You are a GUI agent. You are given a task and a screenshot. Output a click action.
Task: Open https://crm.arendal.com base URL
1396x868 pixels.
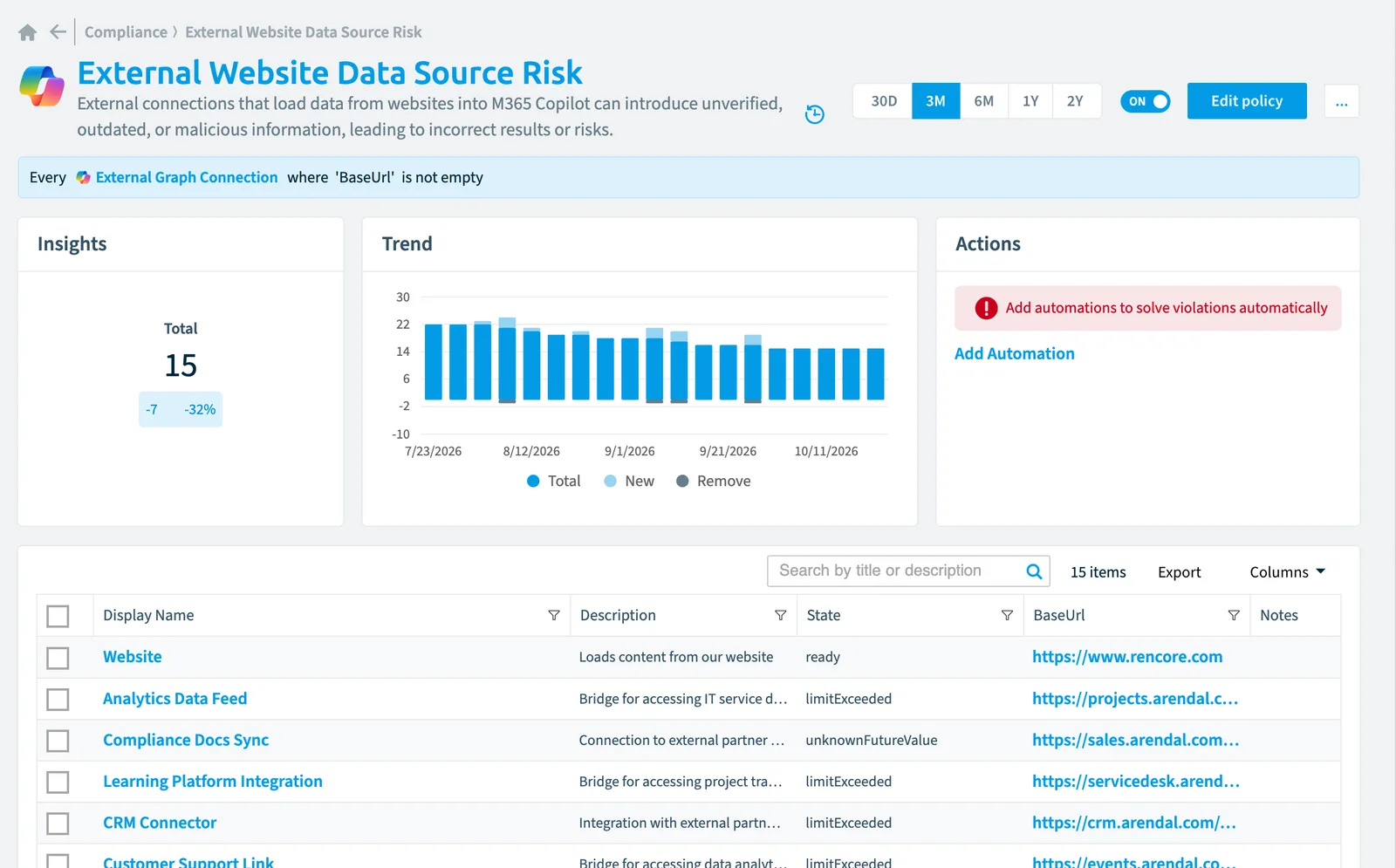point(1134,823)
